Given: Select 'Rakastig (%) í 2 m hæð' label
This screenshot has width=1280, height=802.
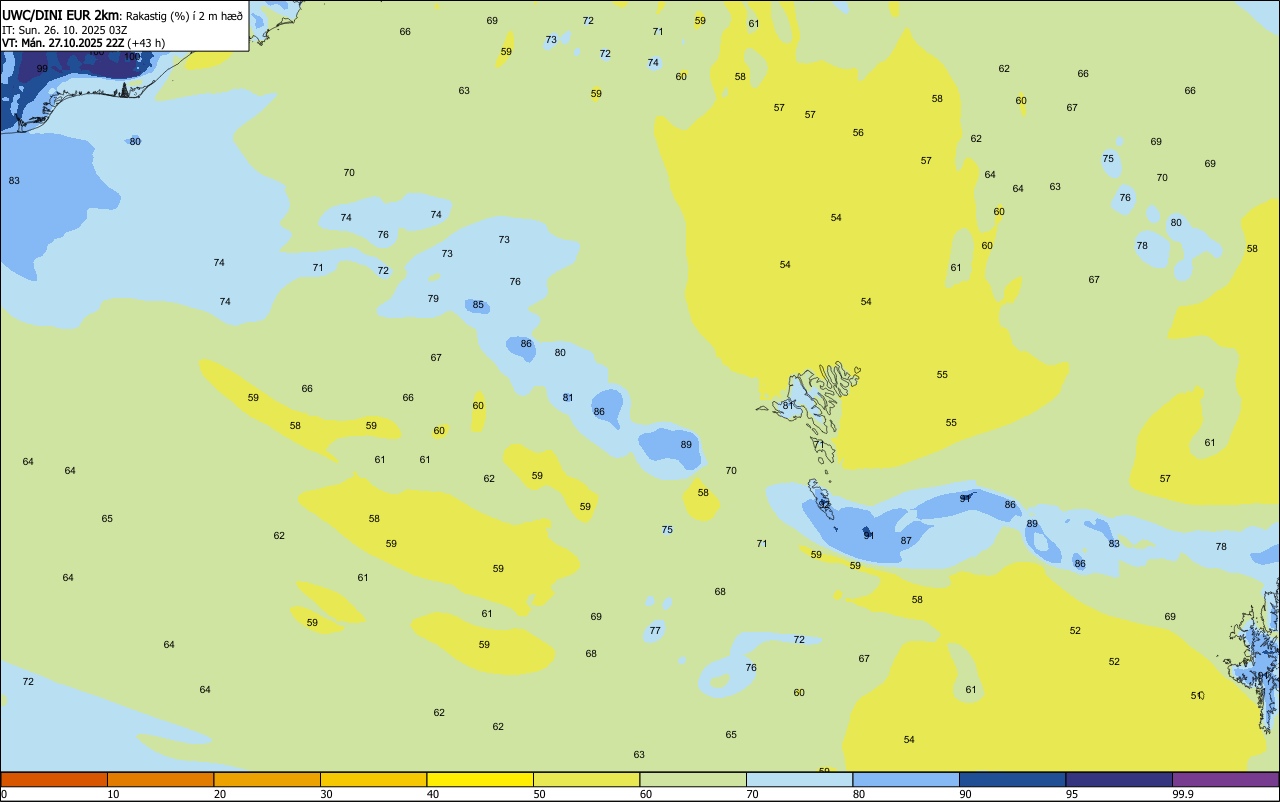Looking at the screenshot, I should pyautogui.click(x=185, y=16).
